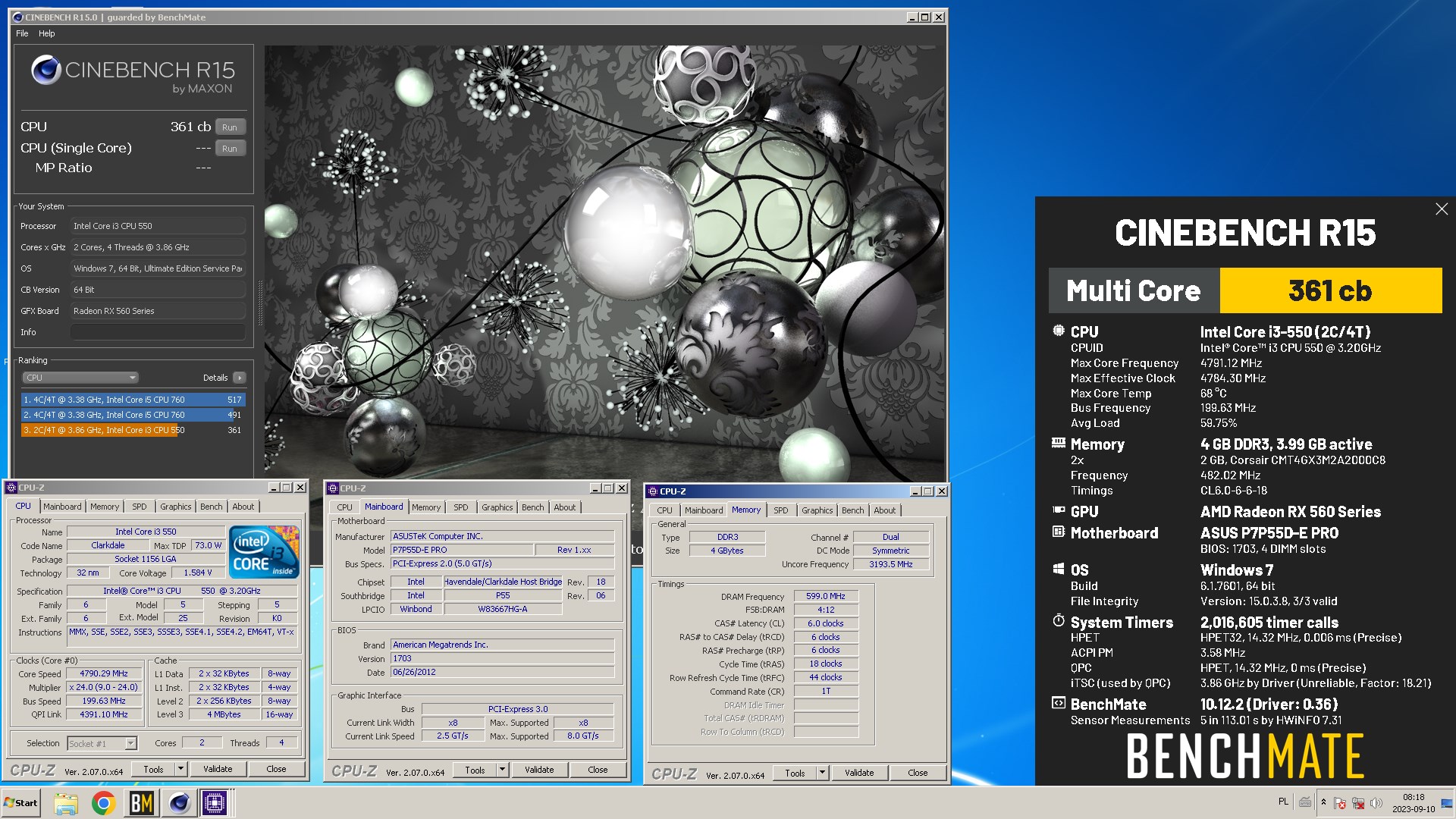Click the GPU icon in BenchMate panel
The height and width of the screenshot is (819, 1456).
pyautogui.click(x=1059, y=510)
